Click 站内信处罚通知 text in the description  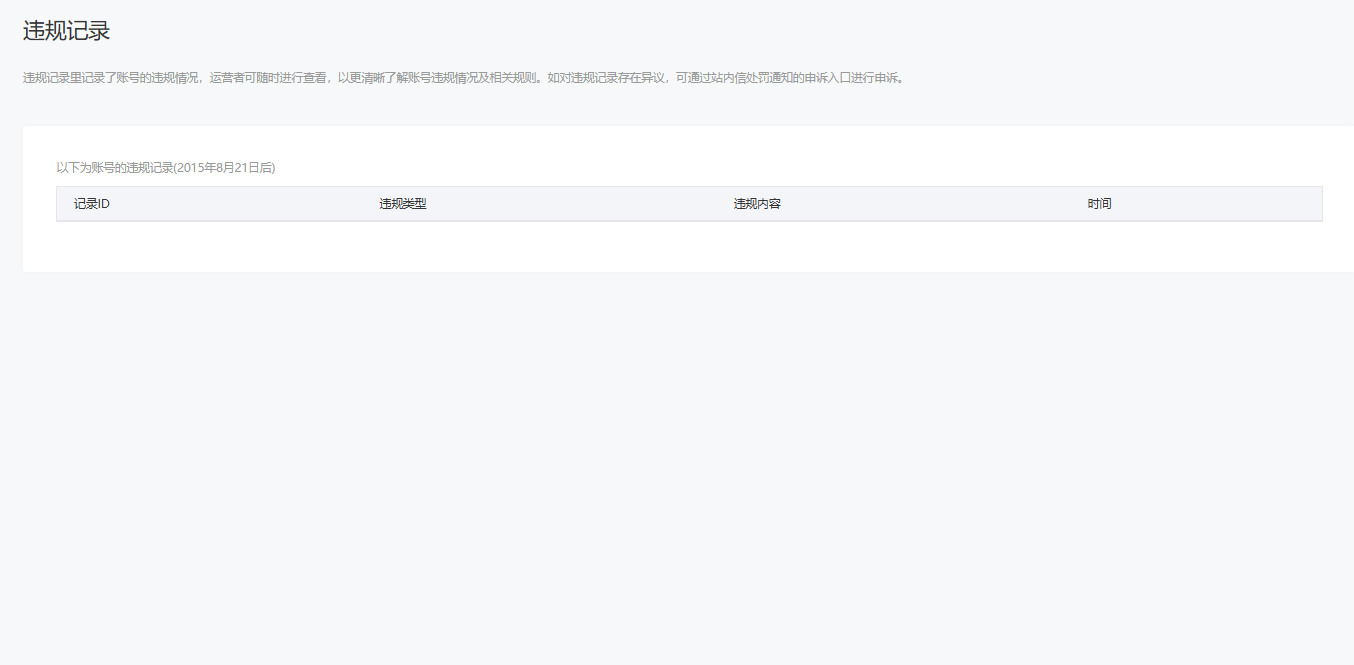tap(747, 78)
